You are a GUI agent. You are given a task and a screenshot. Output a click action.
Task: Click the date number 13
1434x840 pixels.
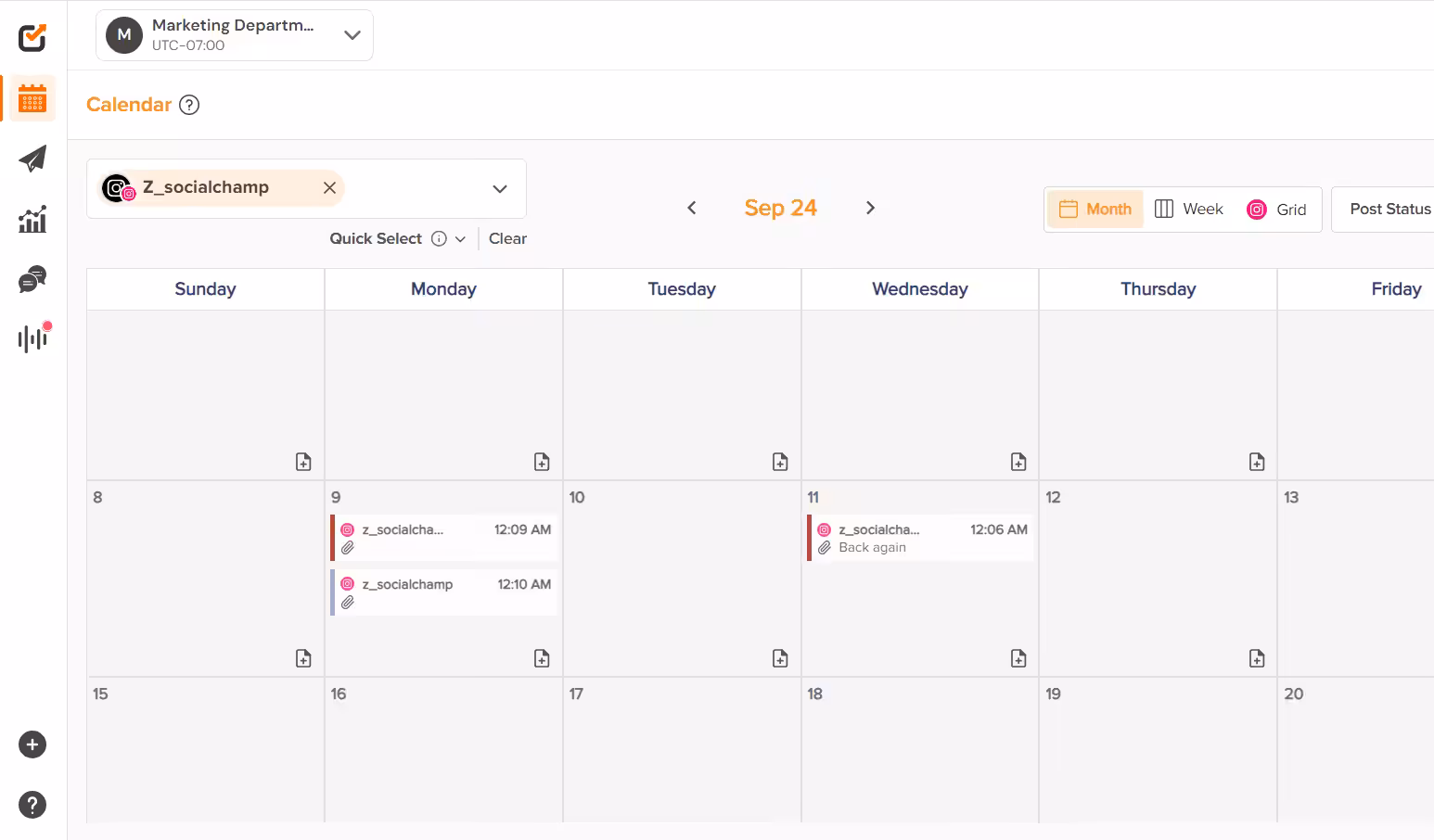point(1291,497)
